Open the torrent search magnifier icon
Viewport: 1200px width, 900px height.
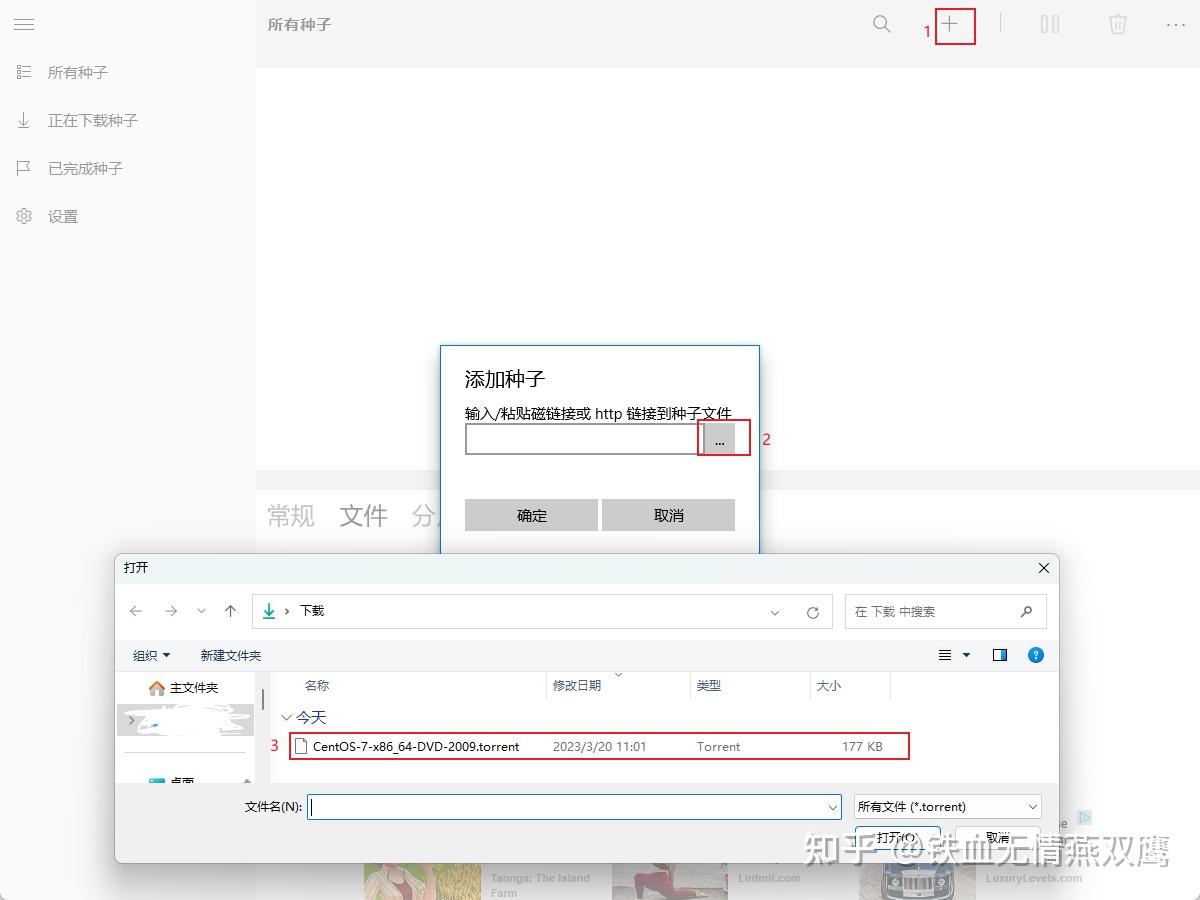(x=881, y=24)
